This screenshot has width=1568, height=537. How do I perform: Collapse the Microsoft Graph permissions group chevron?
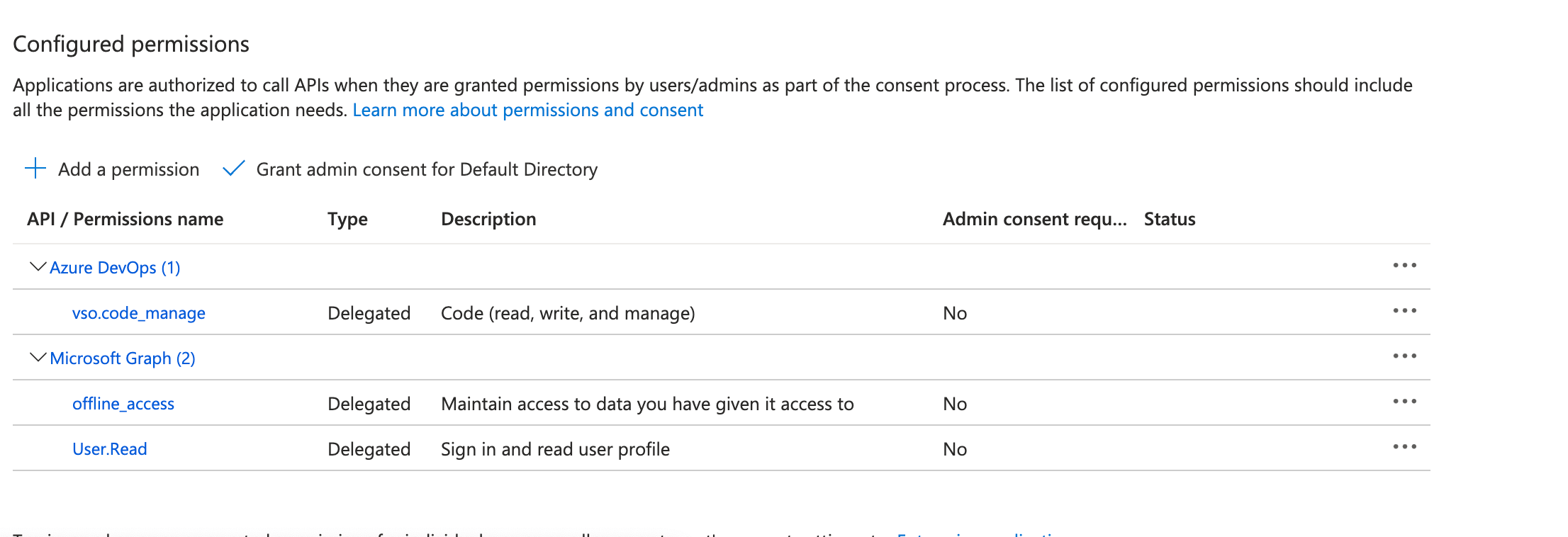38,358
